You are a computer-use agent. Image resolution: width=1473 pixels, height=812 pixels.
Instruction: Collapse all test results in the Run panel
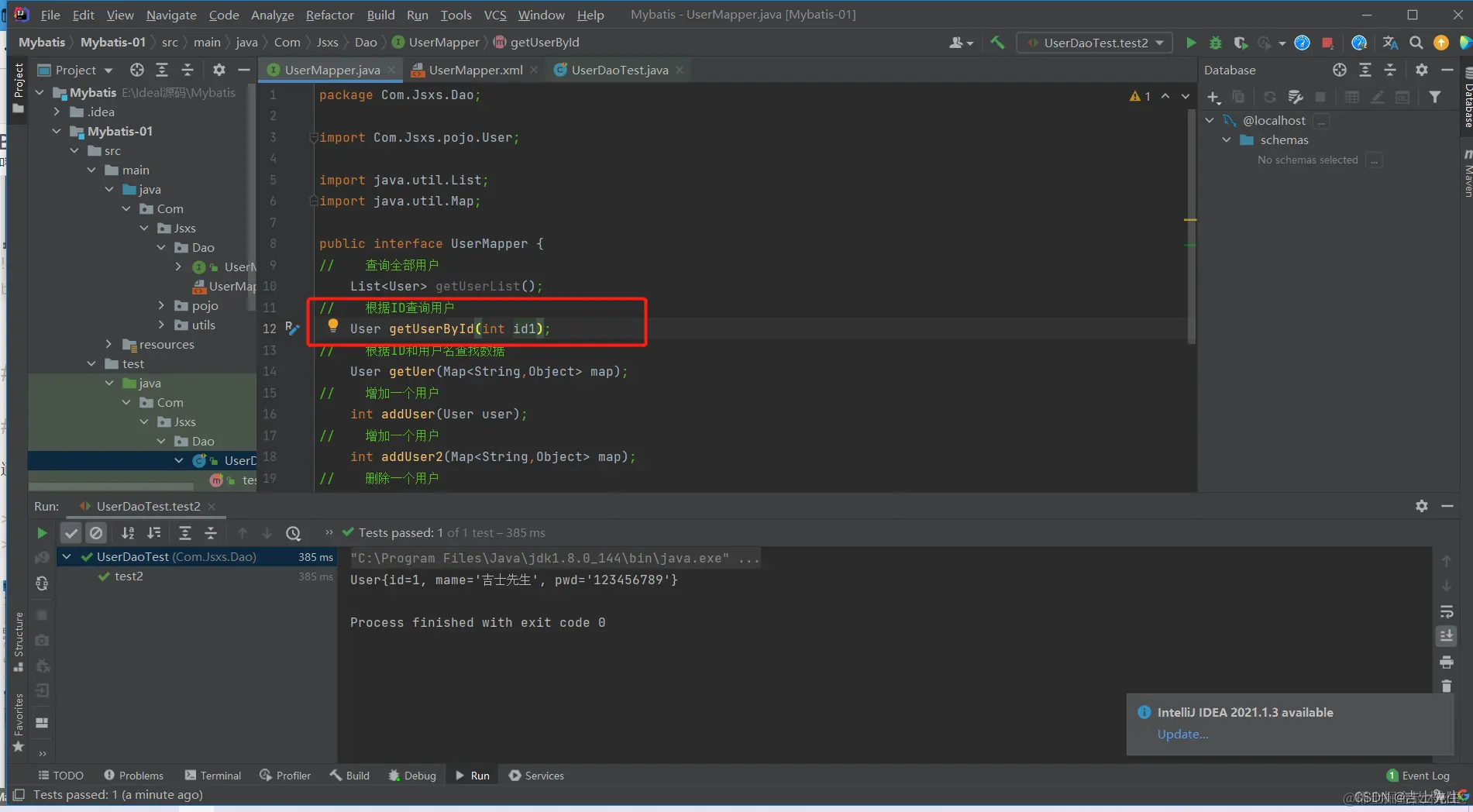point(211,533)
